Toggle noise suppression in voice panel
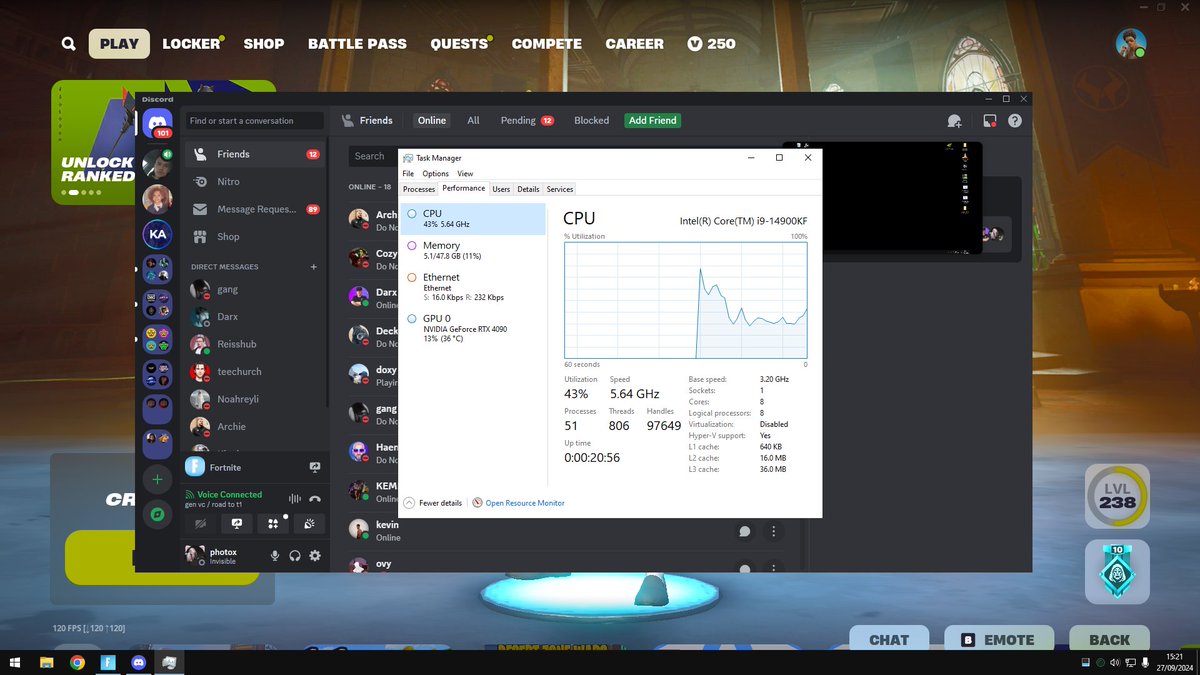The width and height of the screenshot is (1200, 675). tap(294, 498)
